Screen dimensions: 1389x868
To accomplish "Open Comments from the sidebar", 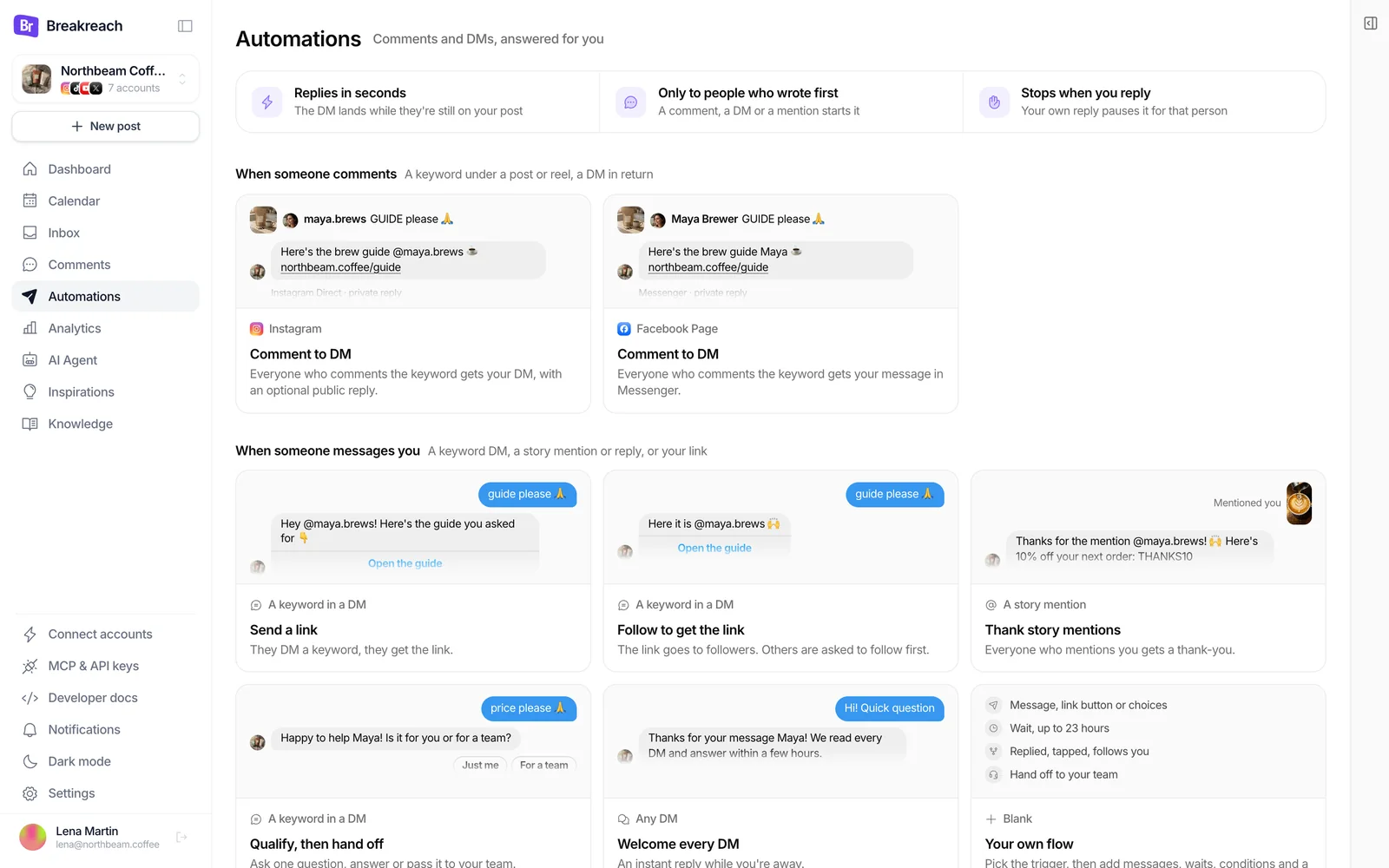I will [106, 265].
